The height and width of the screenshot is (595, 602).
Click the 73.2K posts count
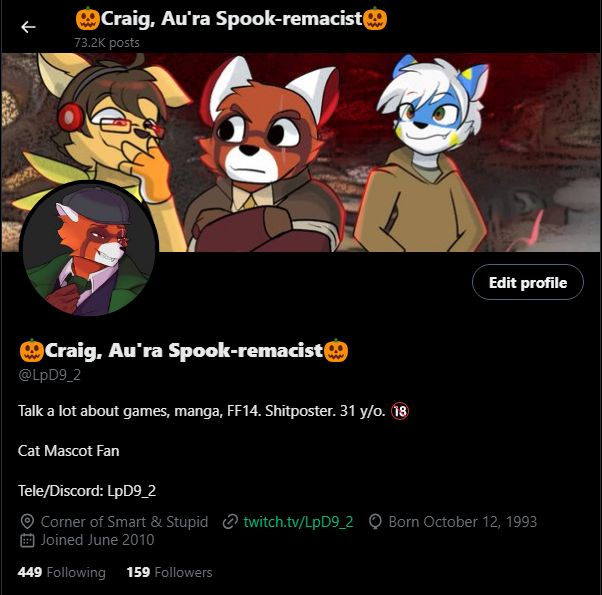(107, 43)
